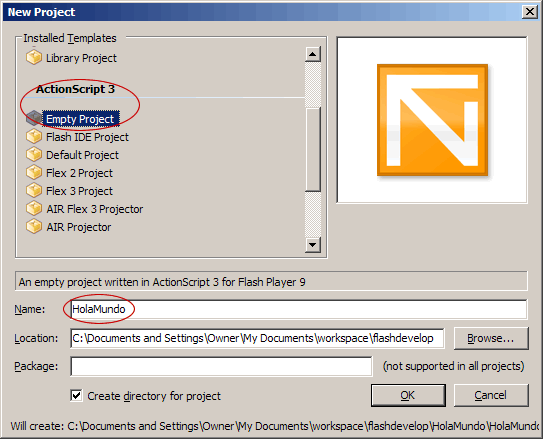Select the AIR Projector template label
The image size is (543, 439).
(x=79, y=227)
